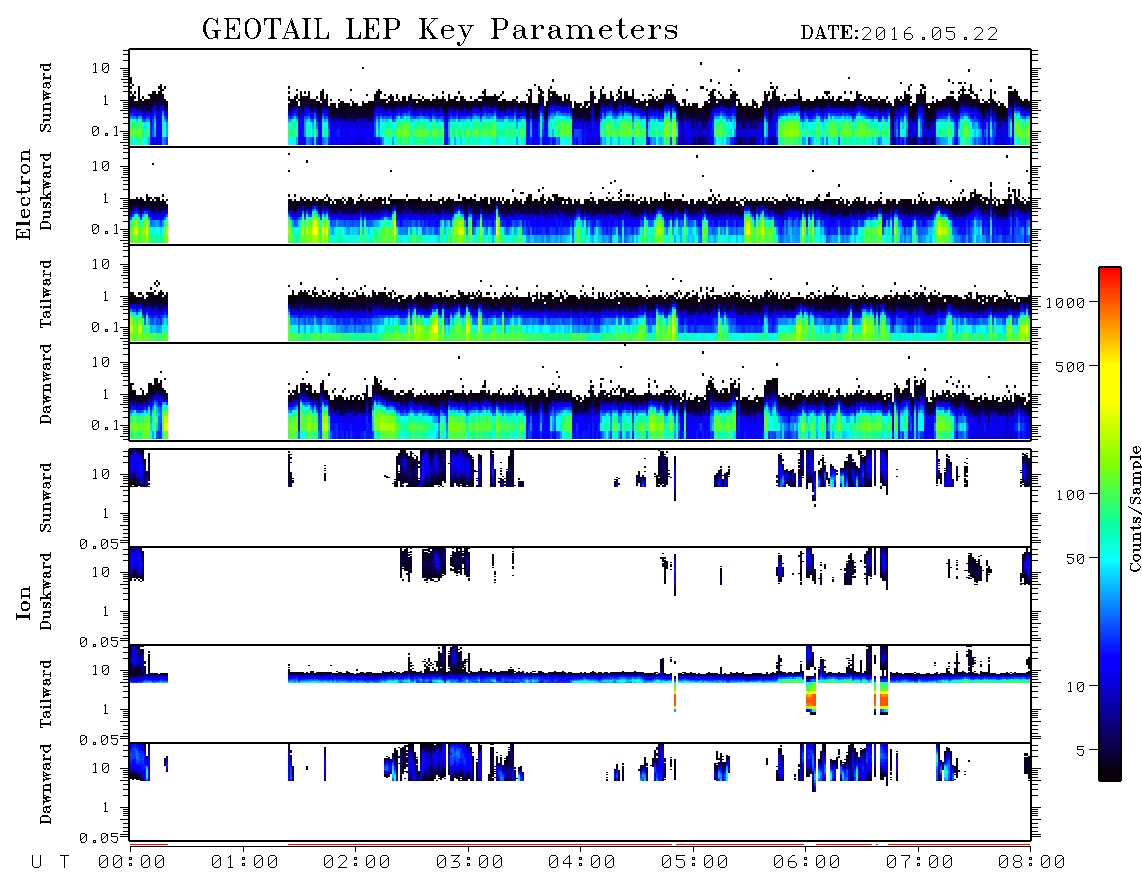Click the 06:00 time tick label
The width and height of the screenshot is (1142, 880).
pos(807,863)
